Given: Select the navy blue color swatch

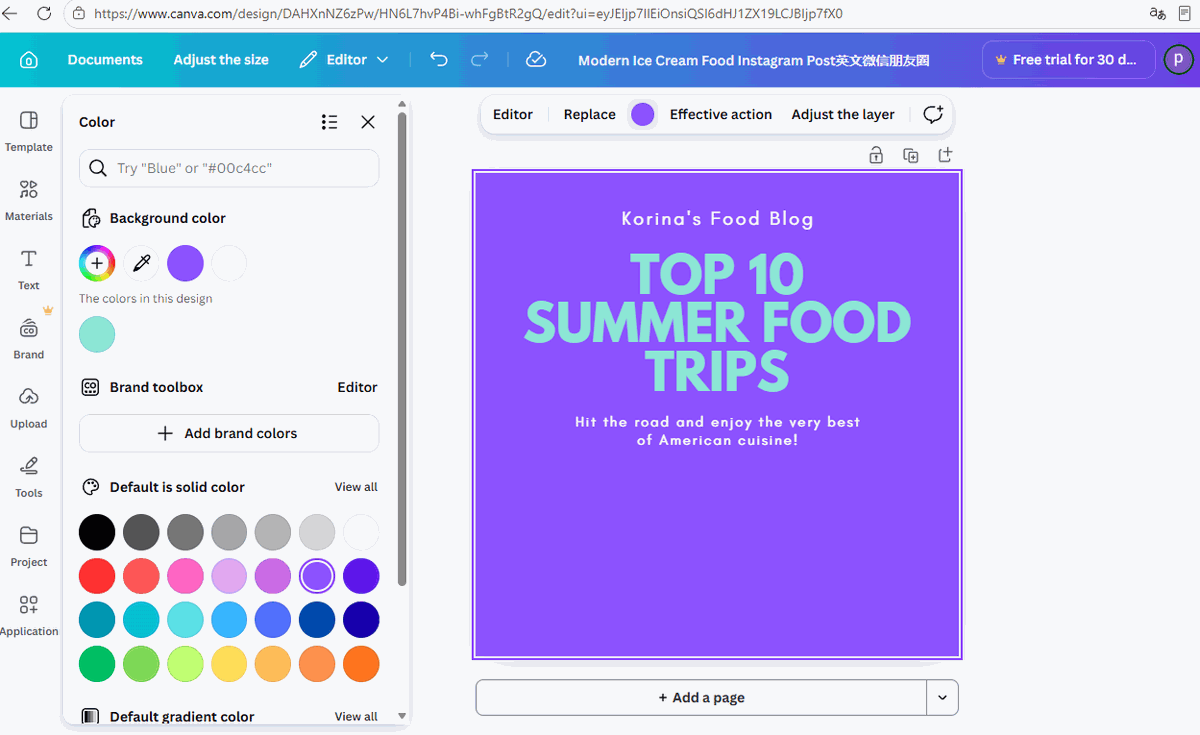Looking at the screenshot, I should 361,620.
